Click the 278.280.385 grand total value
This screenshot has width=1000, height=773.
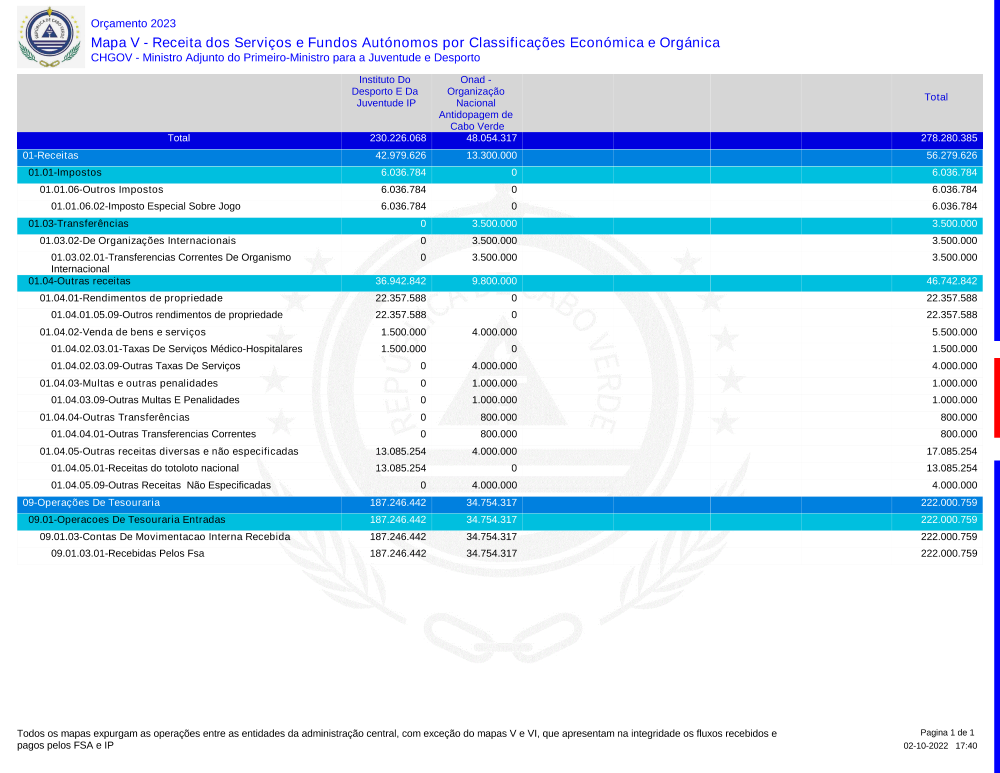click(951, 138)
